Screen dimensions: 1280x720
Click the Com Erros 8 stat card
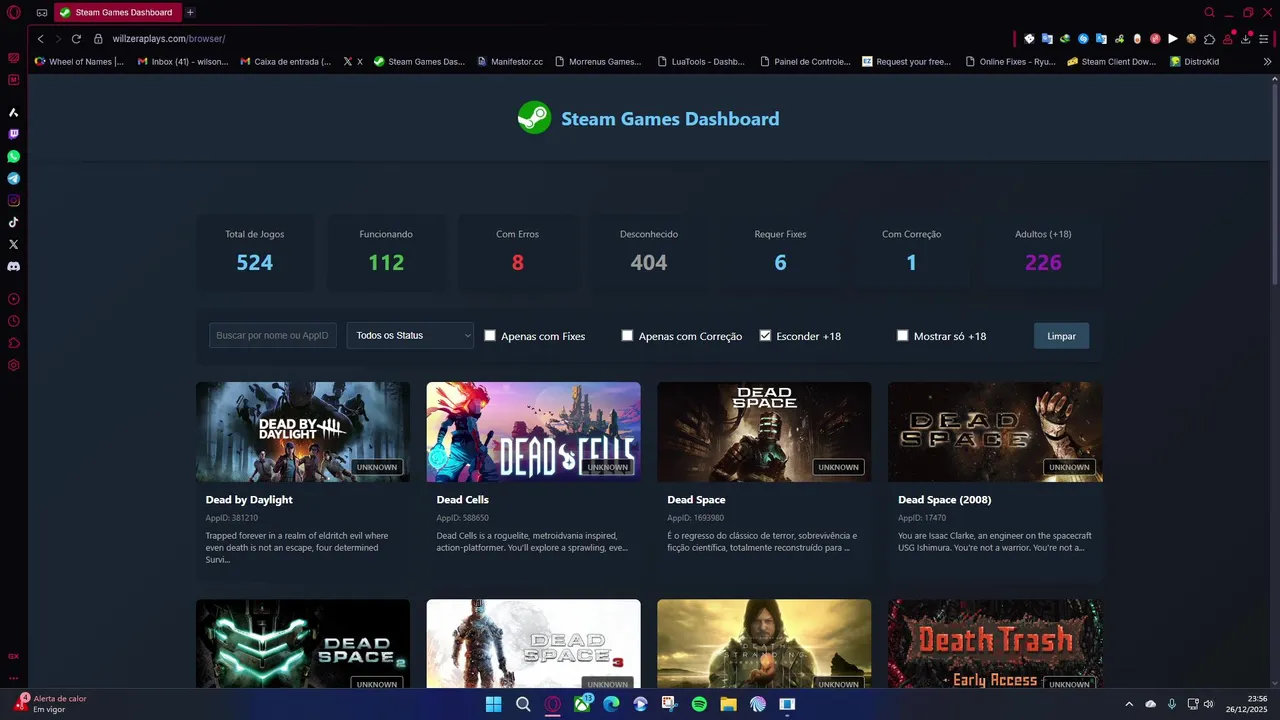[517, 252]
